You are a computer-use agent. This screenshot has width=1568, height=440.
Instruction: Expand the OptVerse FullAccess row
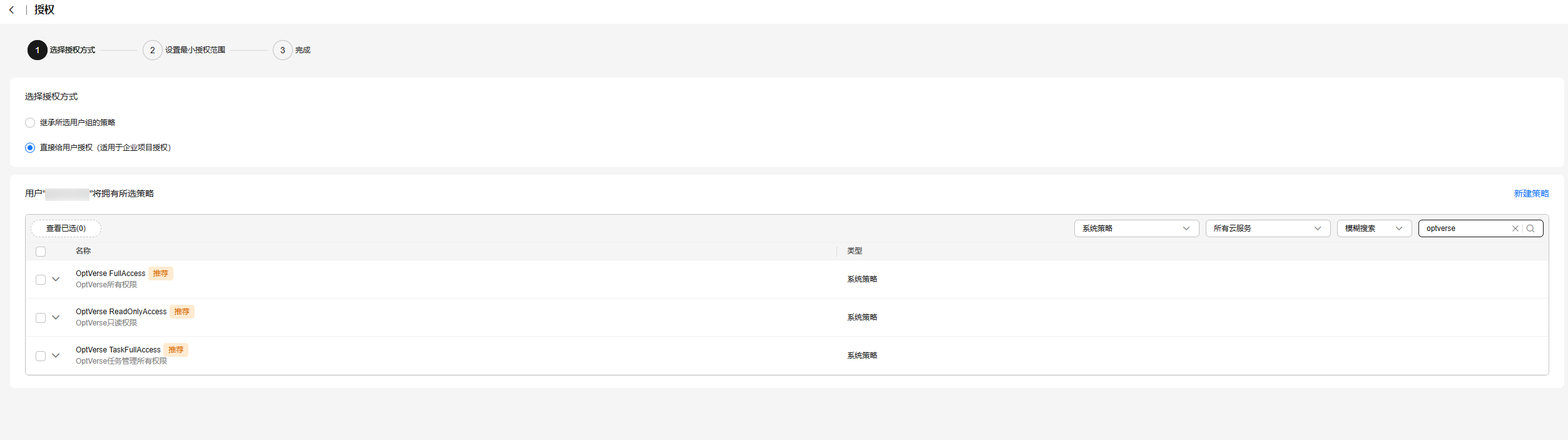pyautogui.click(x=56, y=279)
